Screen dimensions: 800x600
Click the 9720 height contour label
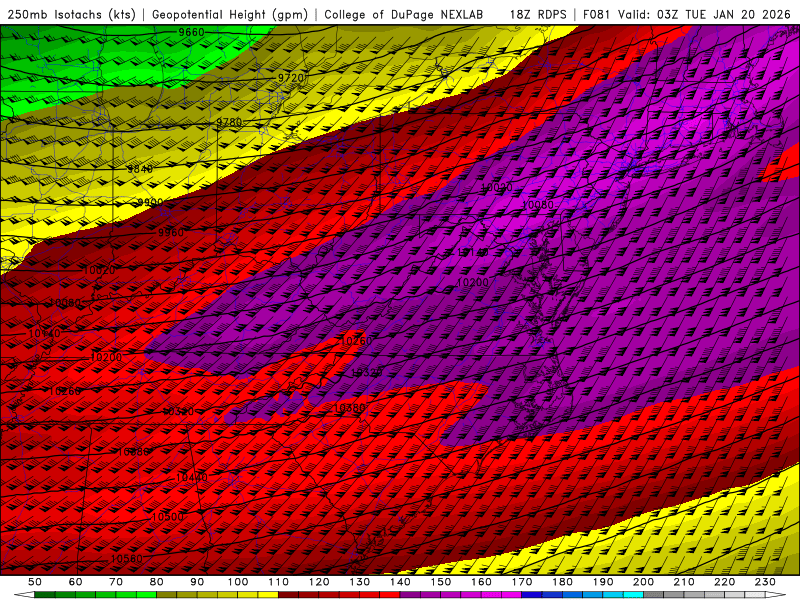pos(291,78)
